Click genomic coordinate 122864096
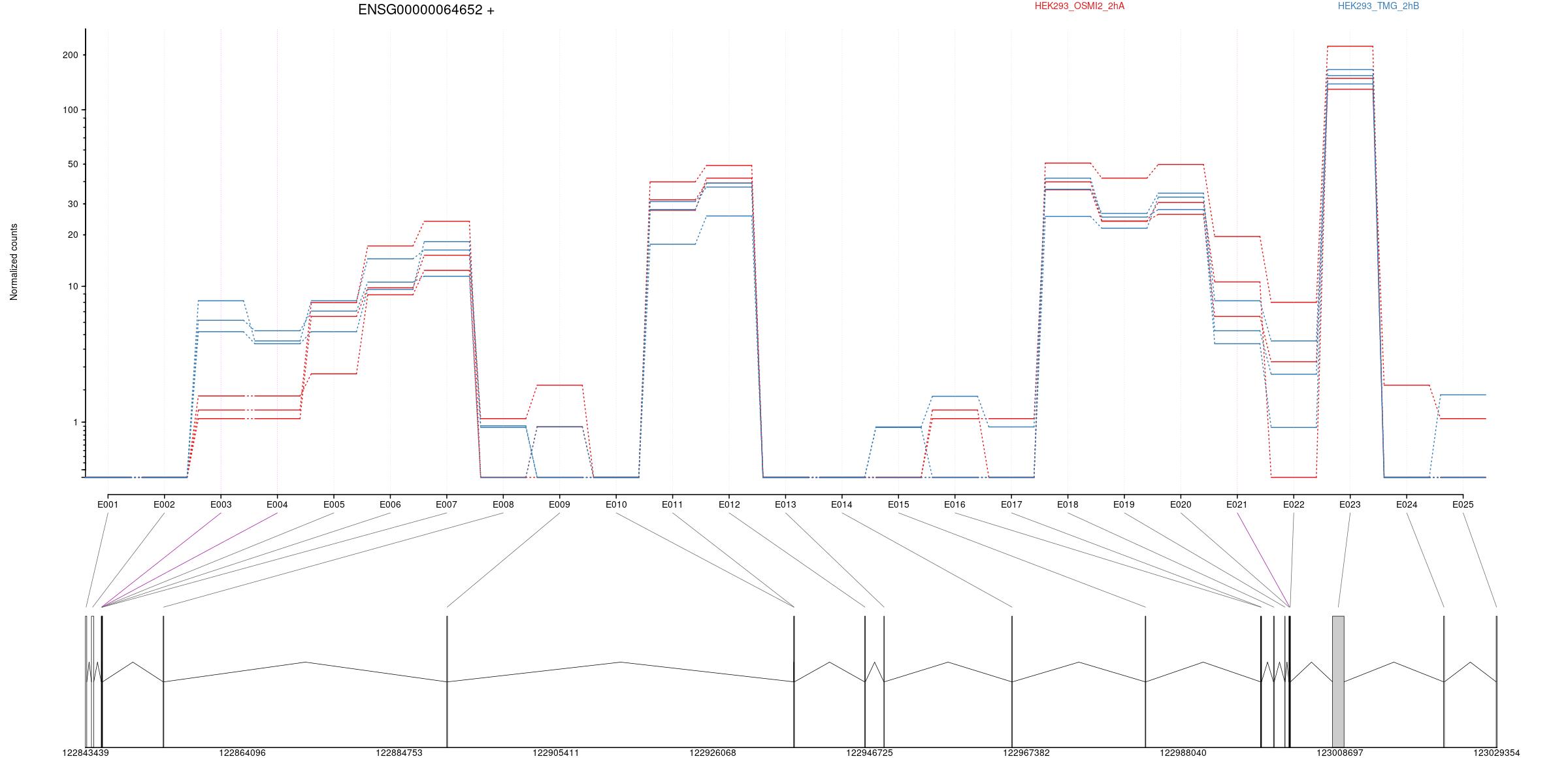The width and height of the screenshot is (1568, 784). coord(242,753)
